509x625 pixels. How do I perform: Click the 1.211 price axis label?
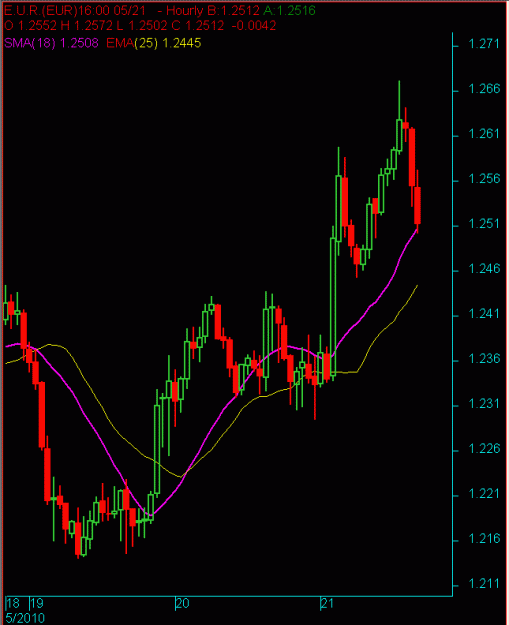tap(484, 584)
